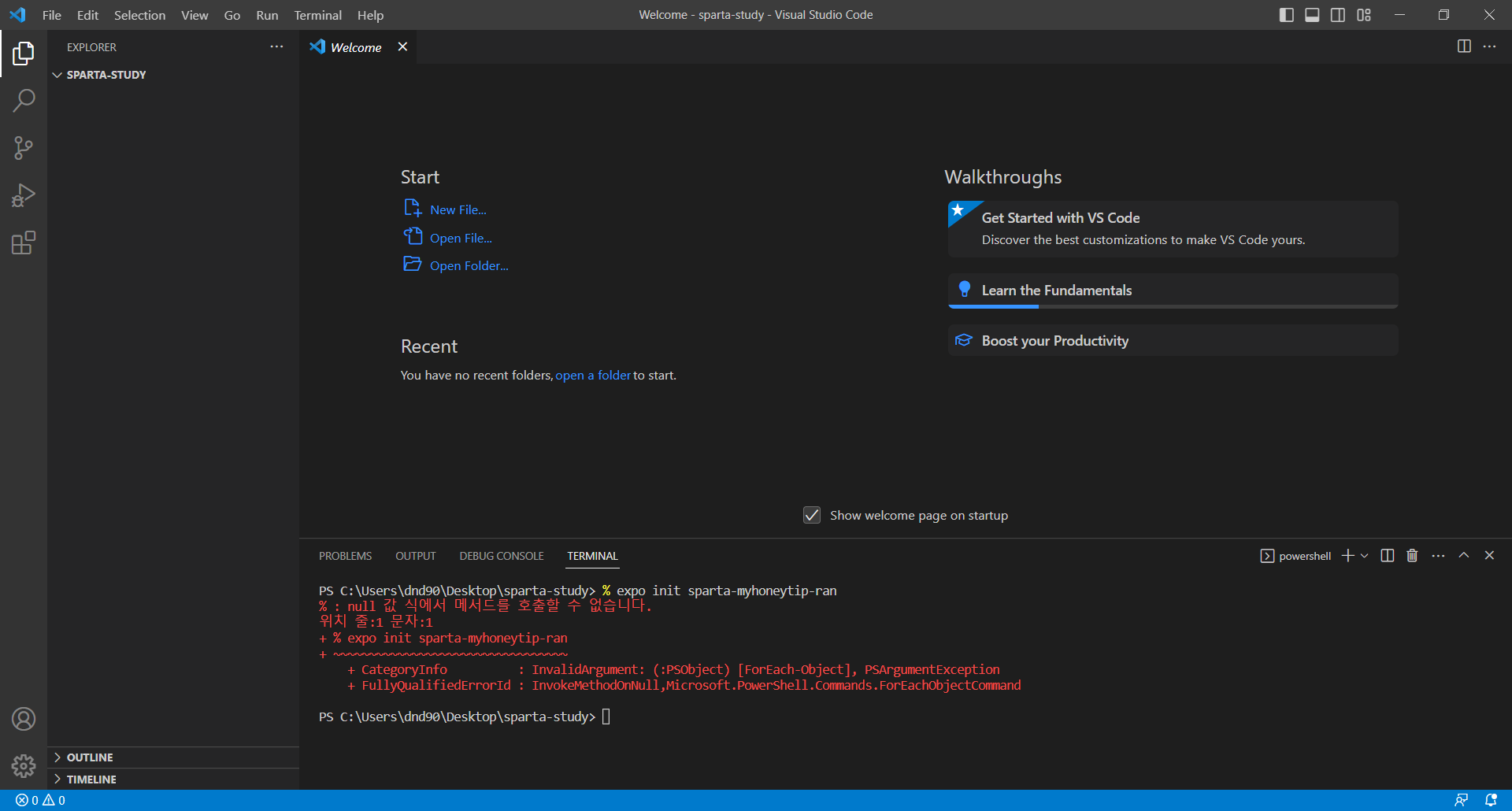
Task: Click the New Terminal plus icon
Action: pos(1348,556)
